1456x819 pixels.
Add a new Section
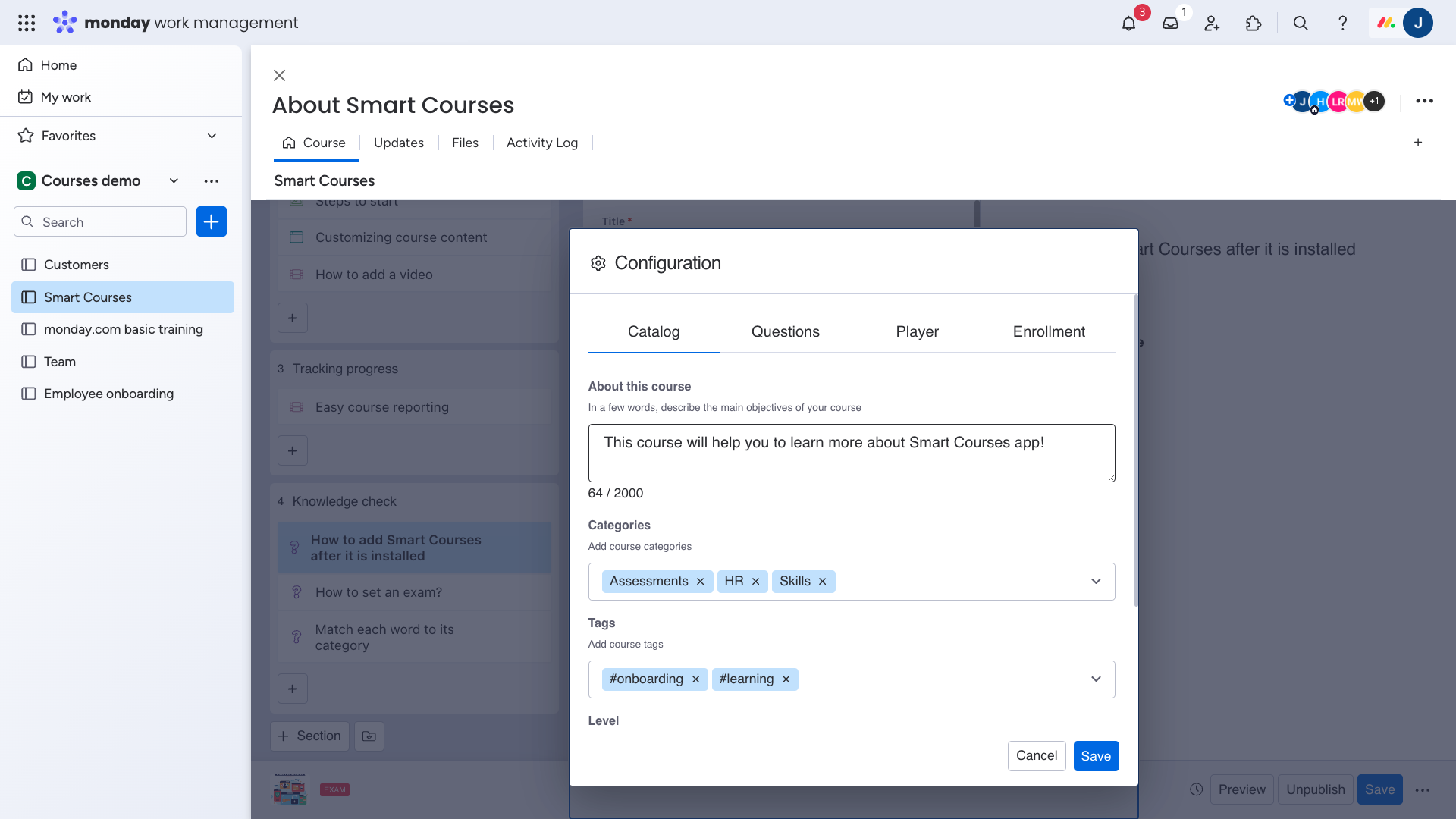pyautogui.click(x=309, y=736)
